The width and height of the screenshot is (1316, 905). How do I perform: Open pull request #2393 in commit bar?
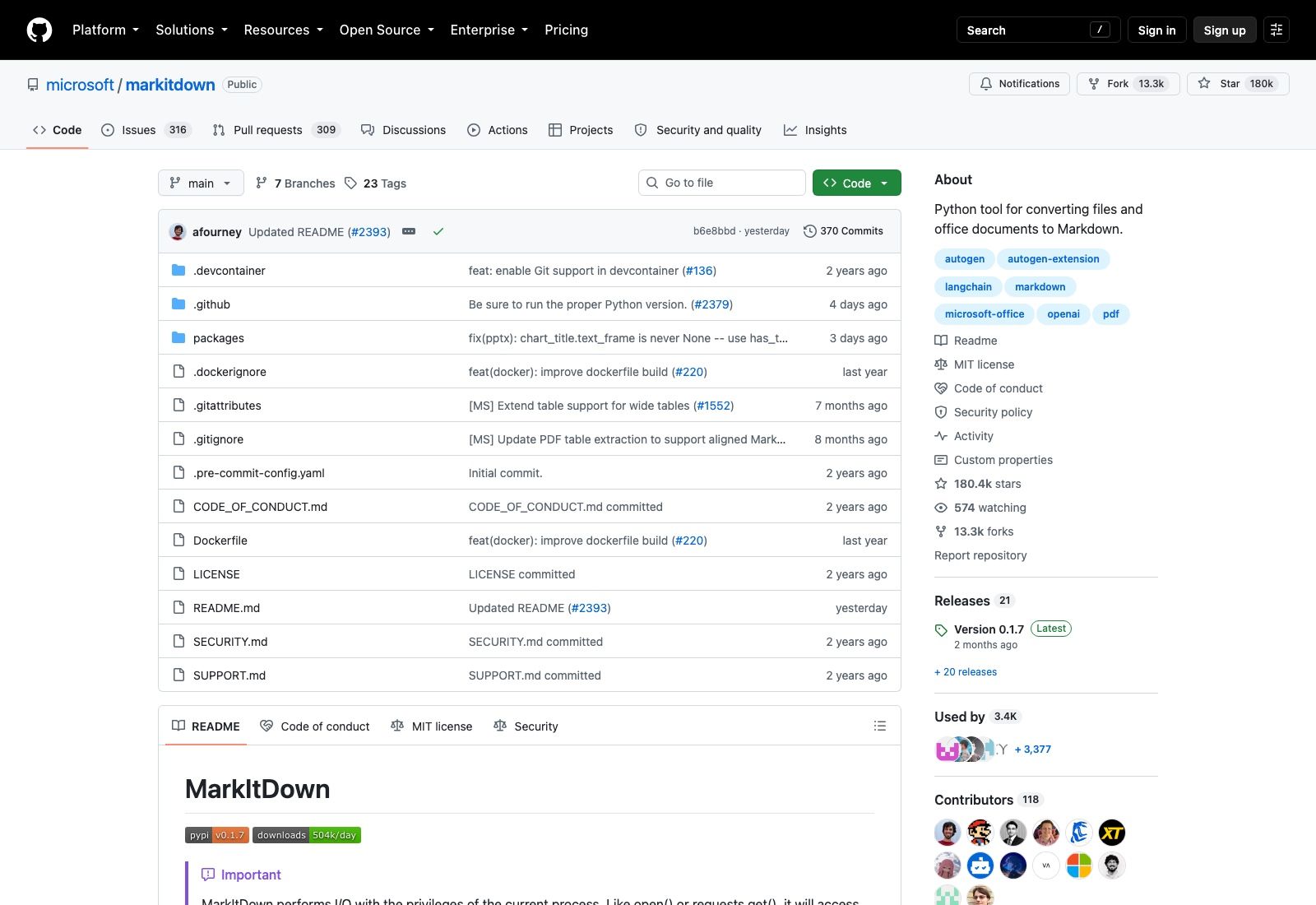[x=369, y=232]
